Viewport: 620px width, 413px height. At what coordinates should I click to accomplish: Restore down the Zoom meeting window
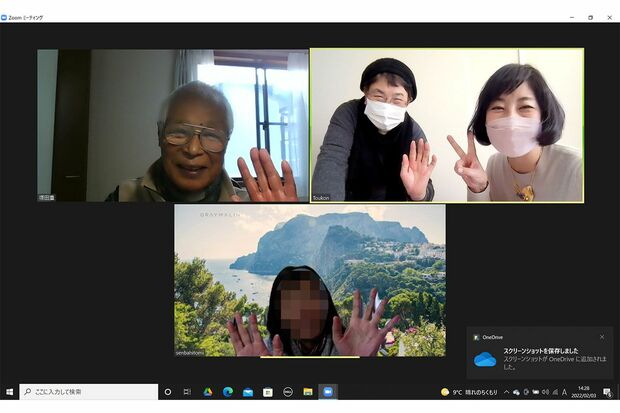point(590,17)
